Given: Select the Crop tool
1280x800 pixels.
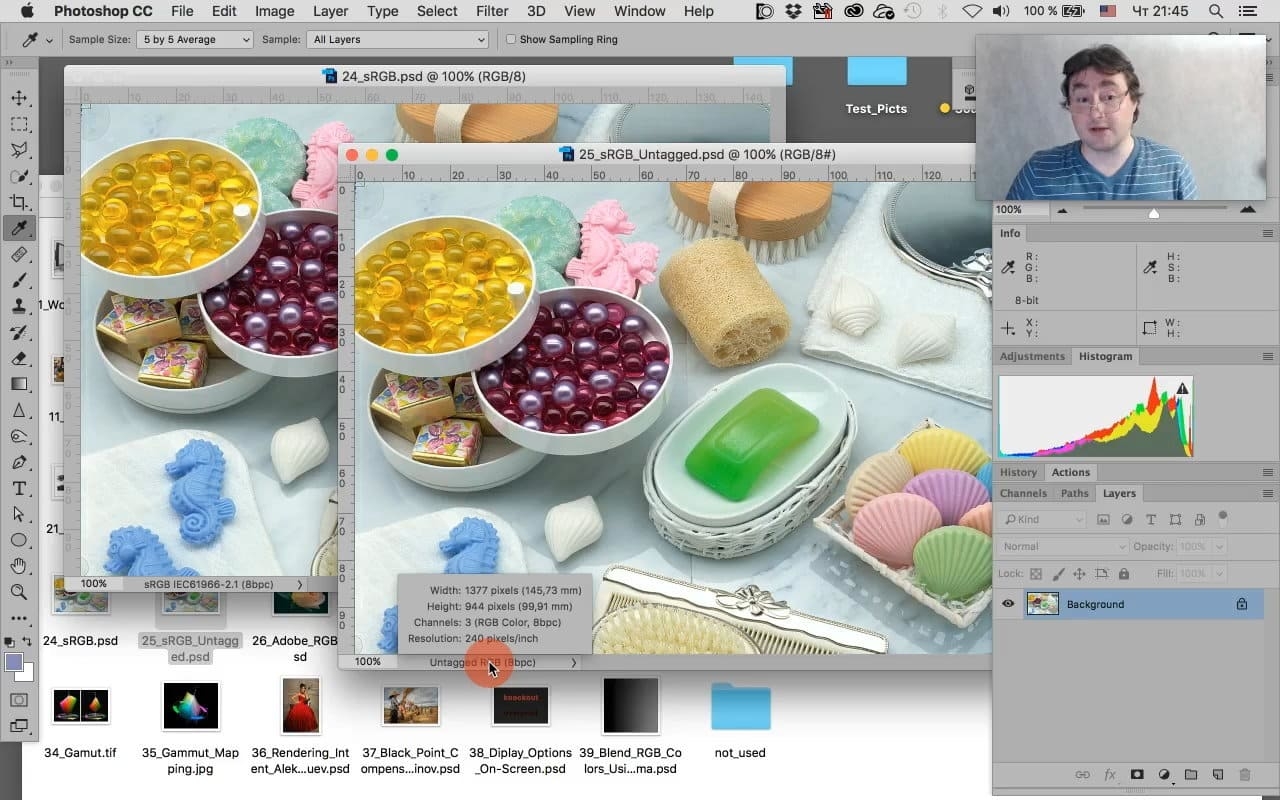Looking at the screenshot, I should [x=19, y=202].
